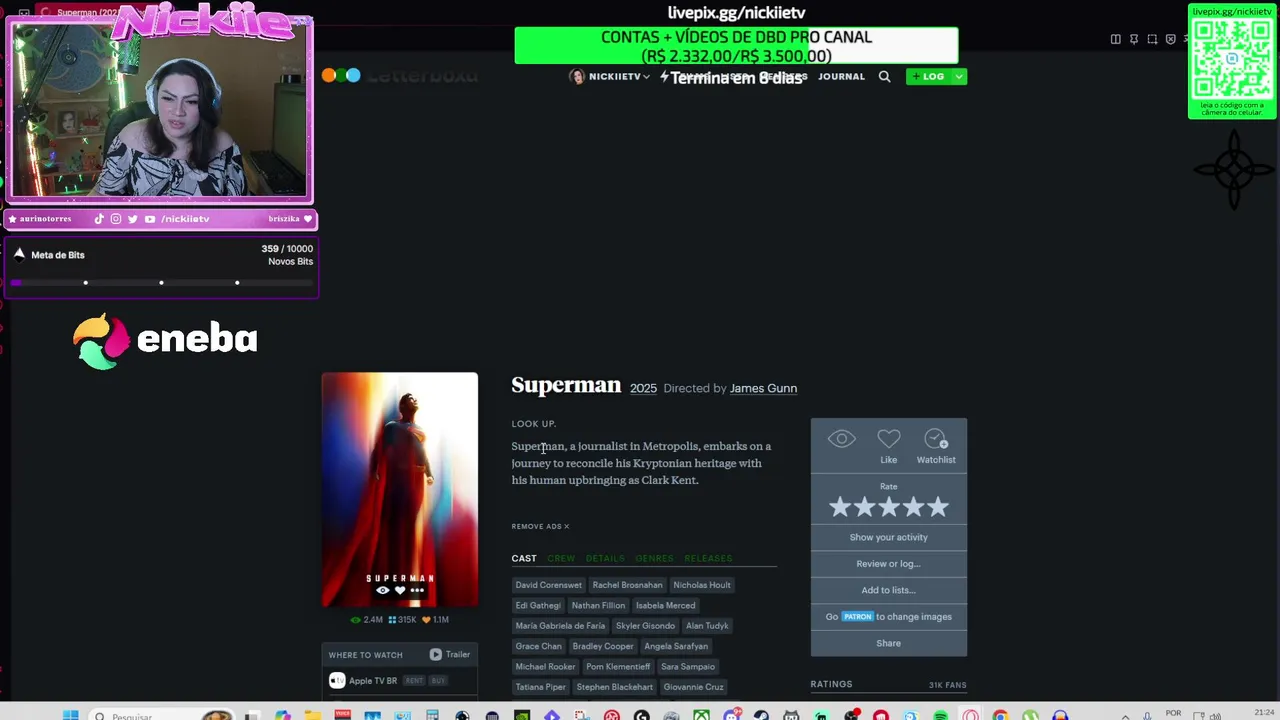1280x720 pixels.
Task: Open cast member Michael Rooker
Action: pos(545,667)
